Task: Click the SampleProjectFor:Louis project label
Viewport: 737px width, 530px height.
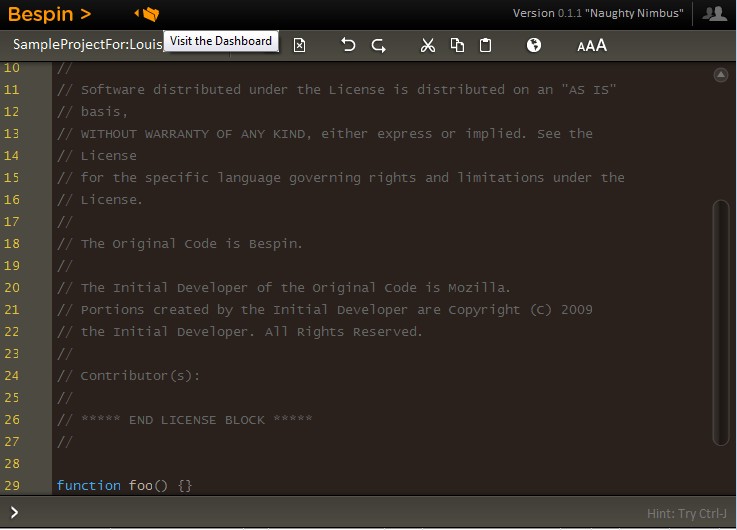Action: click(x=87, y=45)
